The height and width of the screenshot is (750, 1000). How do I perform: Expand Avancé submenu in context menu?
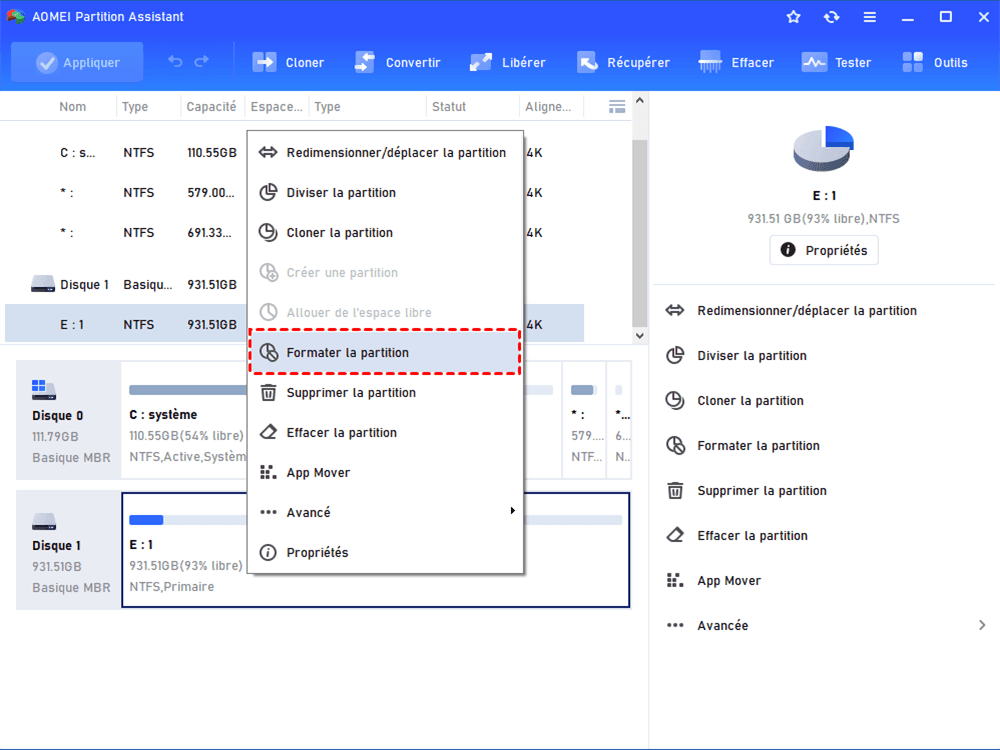click(385, 513)
